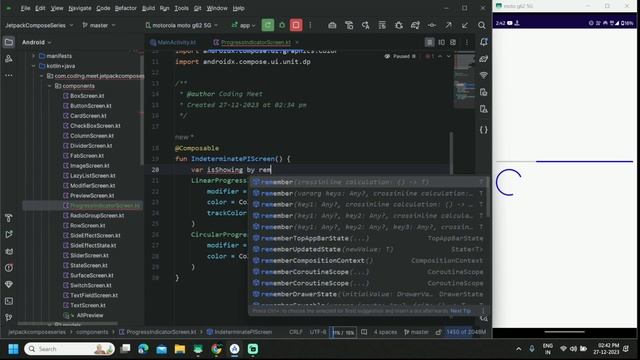Click the linear progress bar in emulator
This screenshot has width=640, height=360.
tap(564, 162)
